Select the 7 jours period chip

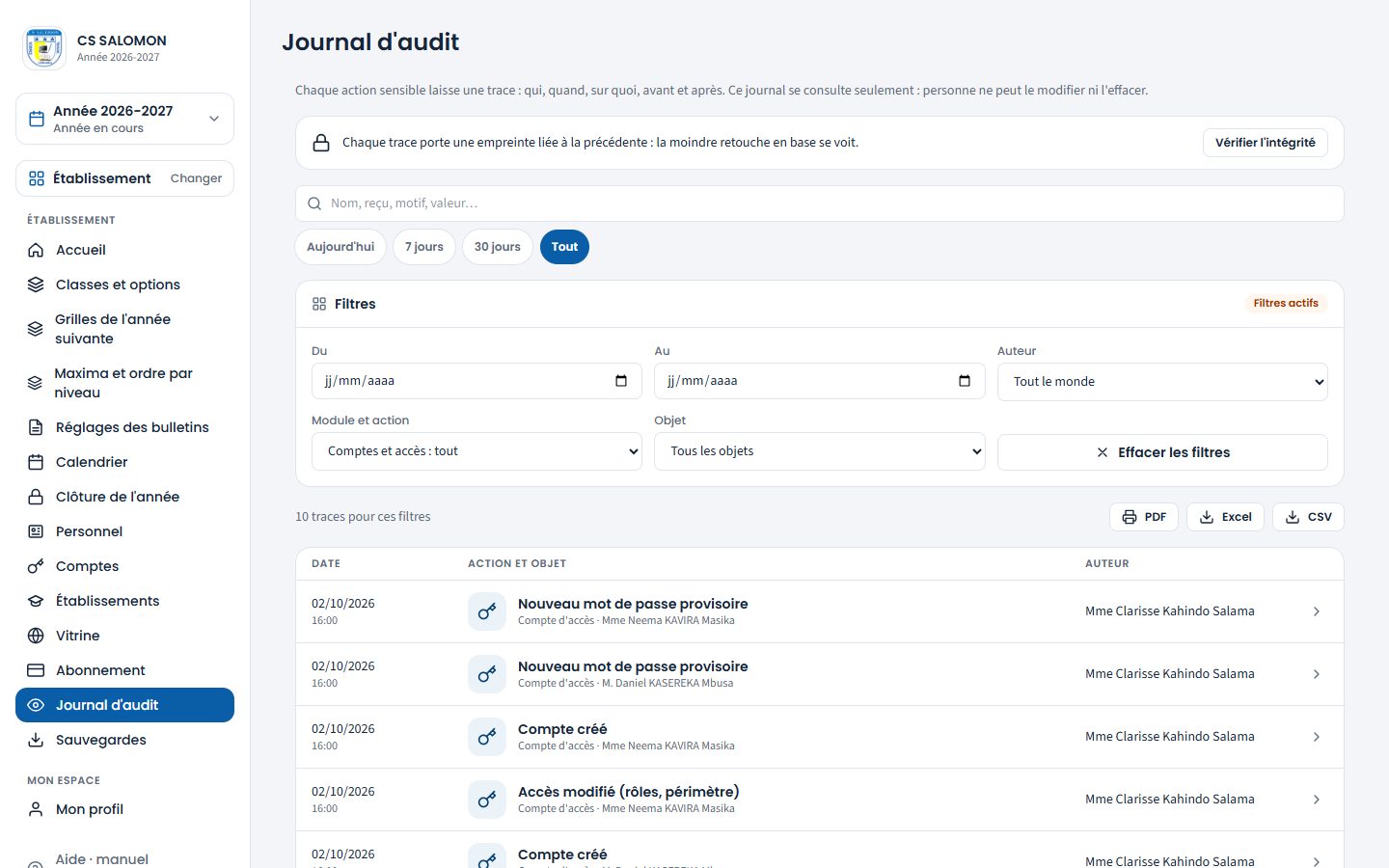tap(424, 247)
